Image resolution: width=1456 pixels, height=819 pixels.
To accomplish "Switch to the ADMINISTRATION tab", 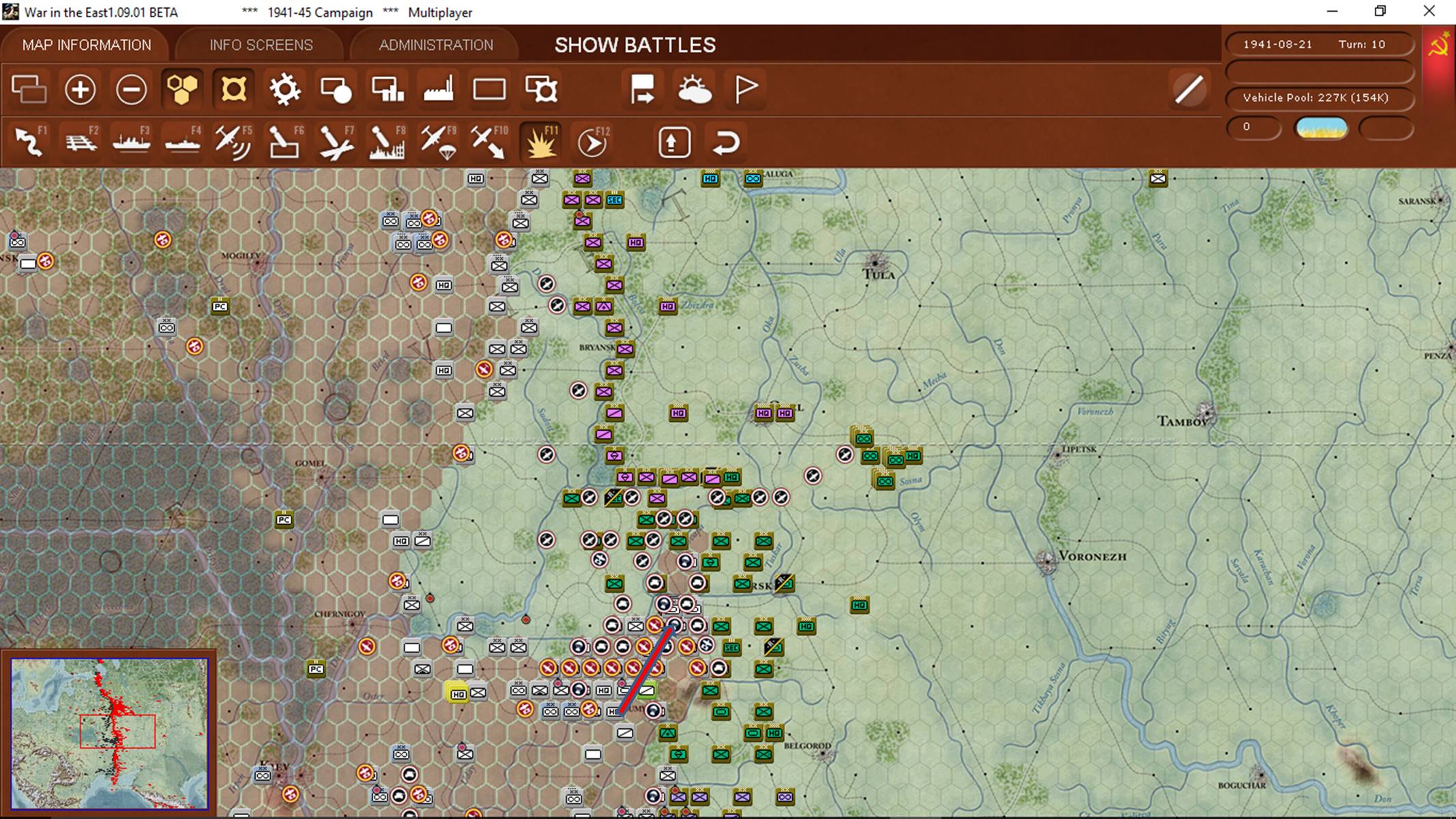I will coord(436,45).
